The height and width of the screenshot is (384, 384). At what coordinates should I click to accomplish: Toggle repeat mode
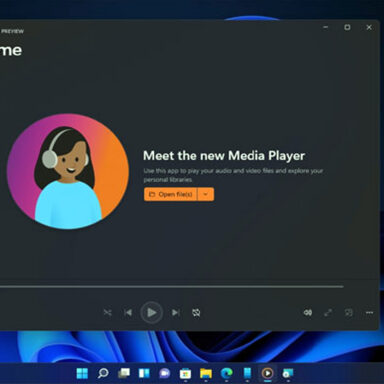[196, 313]
